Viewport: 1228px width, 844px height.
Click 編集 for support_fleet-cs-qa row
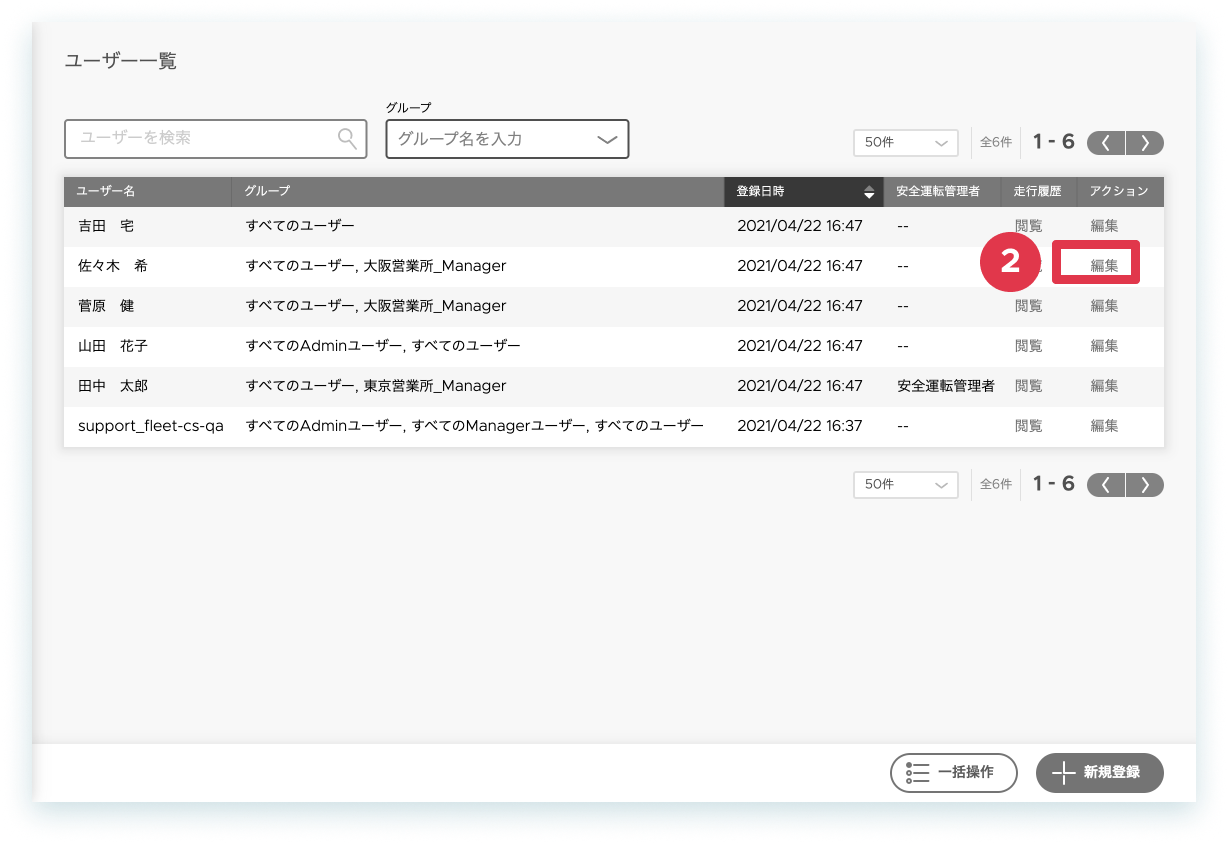click(x=1104, y=426)
